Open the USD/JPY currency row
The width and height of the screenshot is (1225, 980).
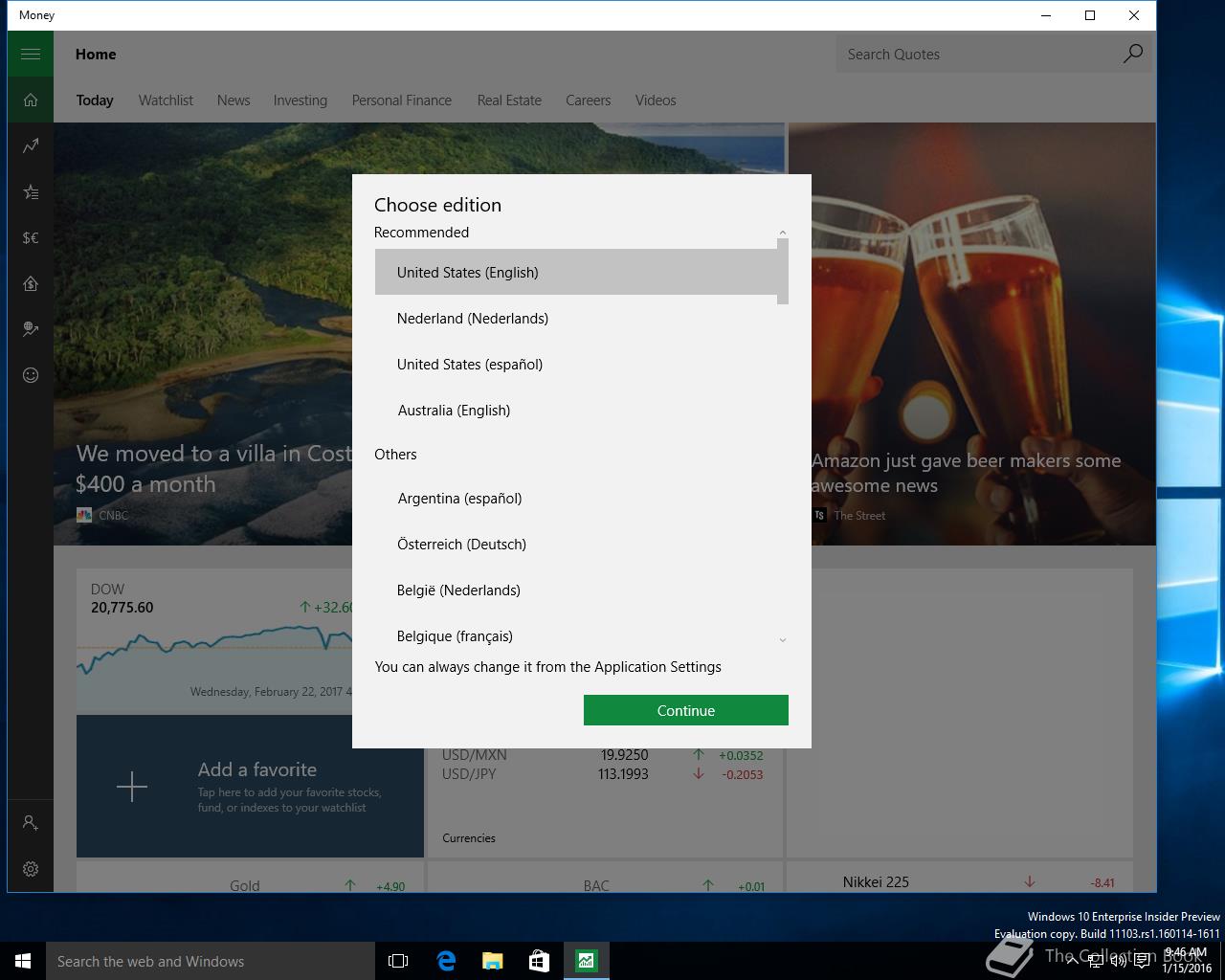click(x=603, y=774)
